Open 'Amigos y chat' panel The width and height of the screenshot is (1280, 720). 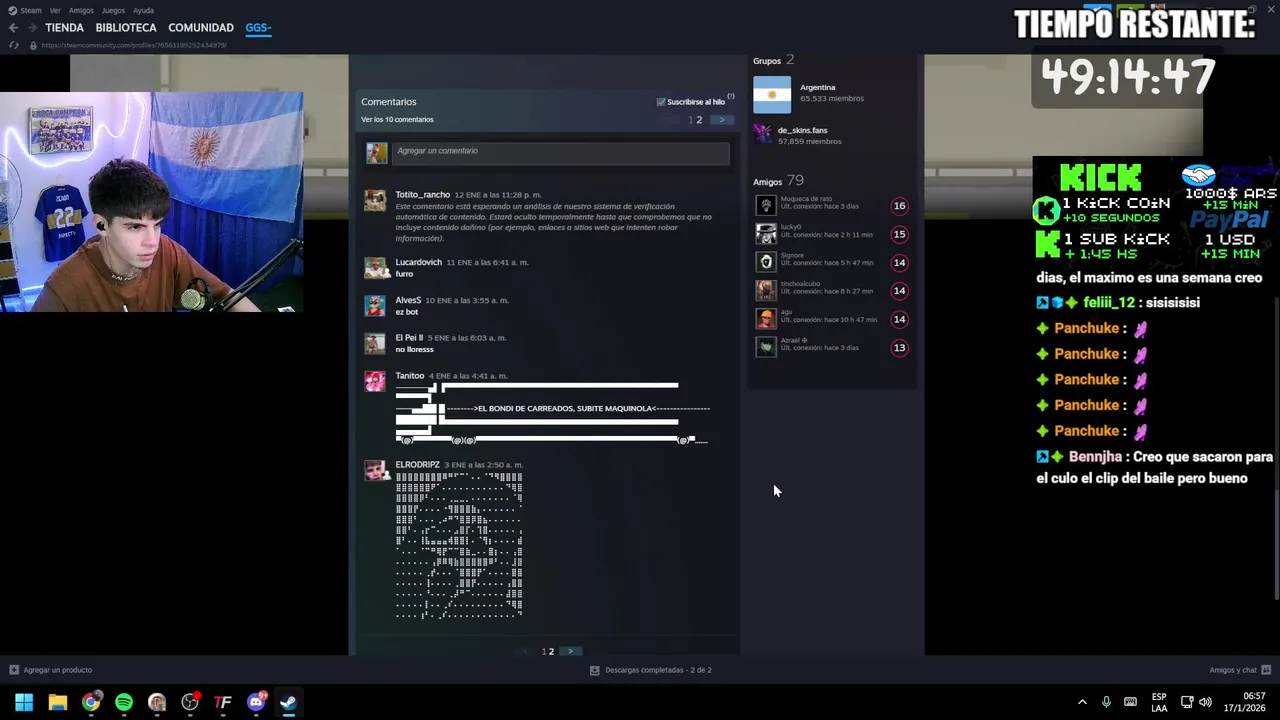point(1240,670)
